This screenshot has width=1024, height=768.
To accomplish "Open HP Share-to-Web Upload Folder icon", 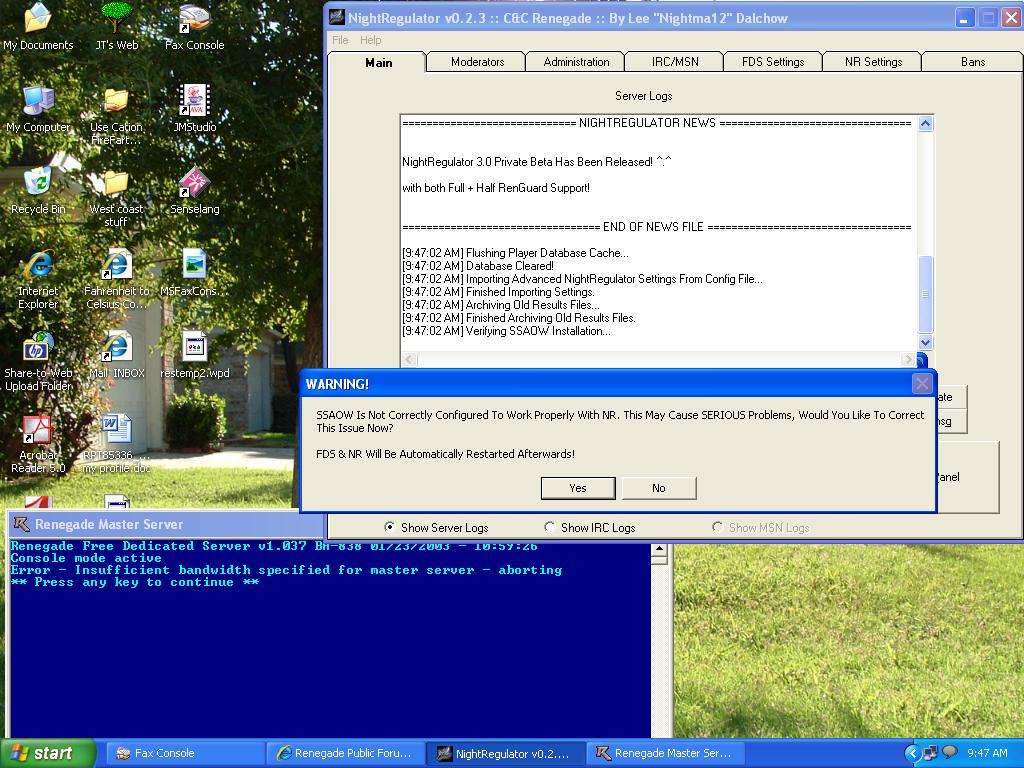I will [38, 349].
